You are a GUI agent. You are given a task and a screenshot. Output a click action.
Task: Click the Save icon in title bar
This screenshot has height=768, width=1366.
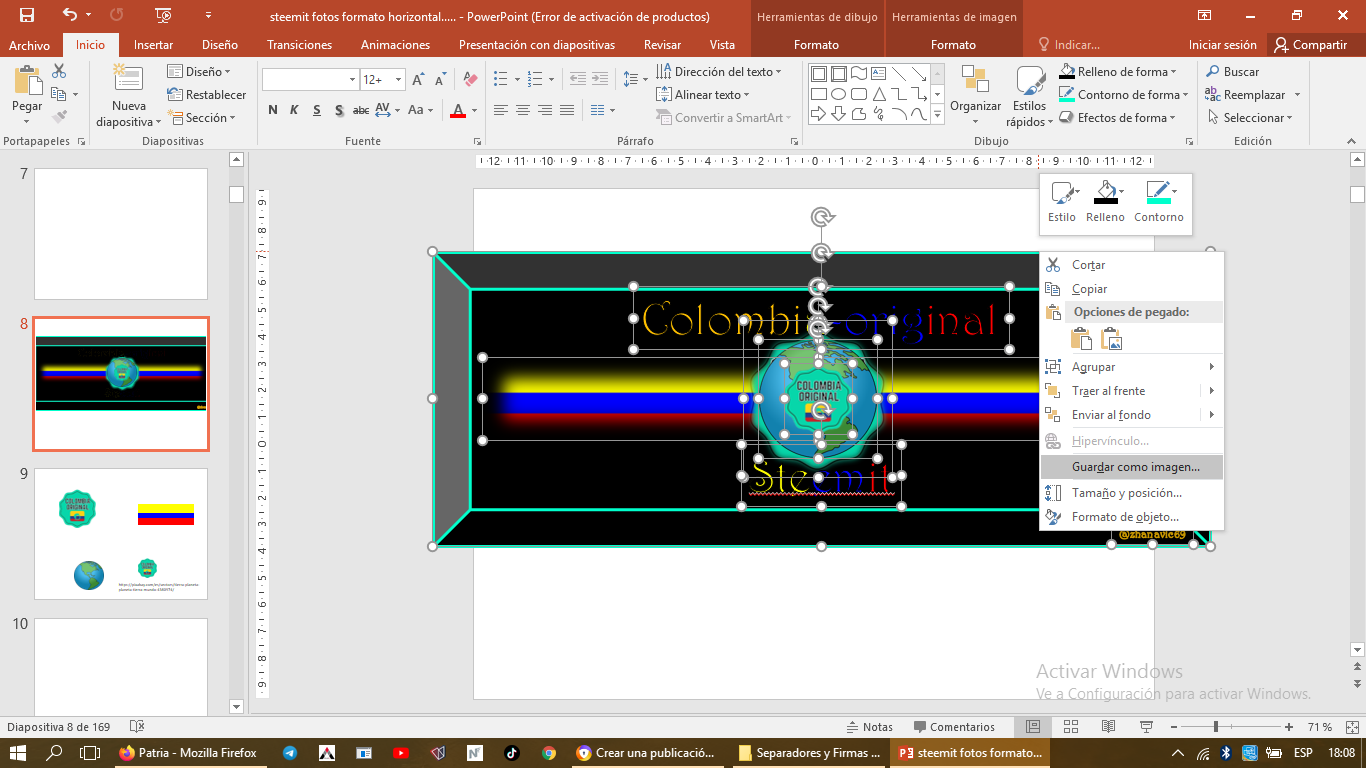pyautogui.click(x=27, y=16)
